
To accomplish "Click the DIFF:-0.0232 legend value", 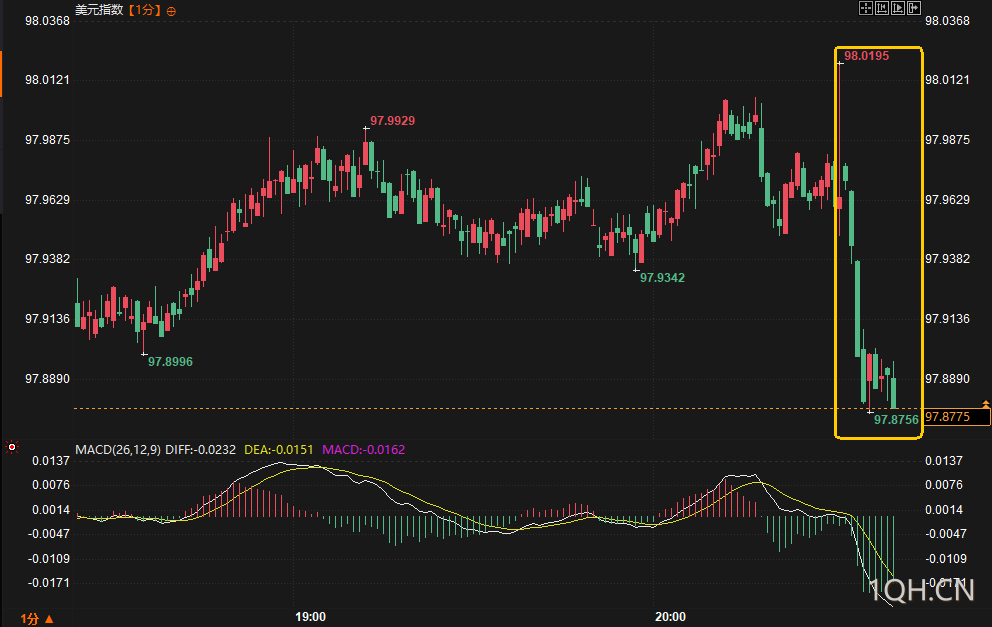I will coord(202,450).
